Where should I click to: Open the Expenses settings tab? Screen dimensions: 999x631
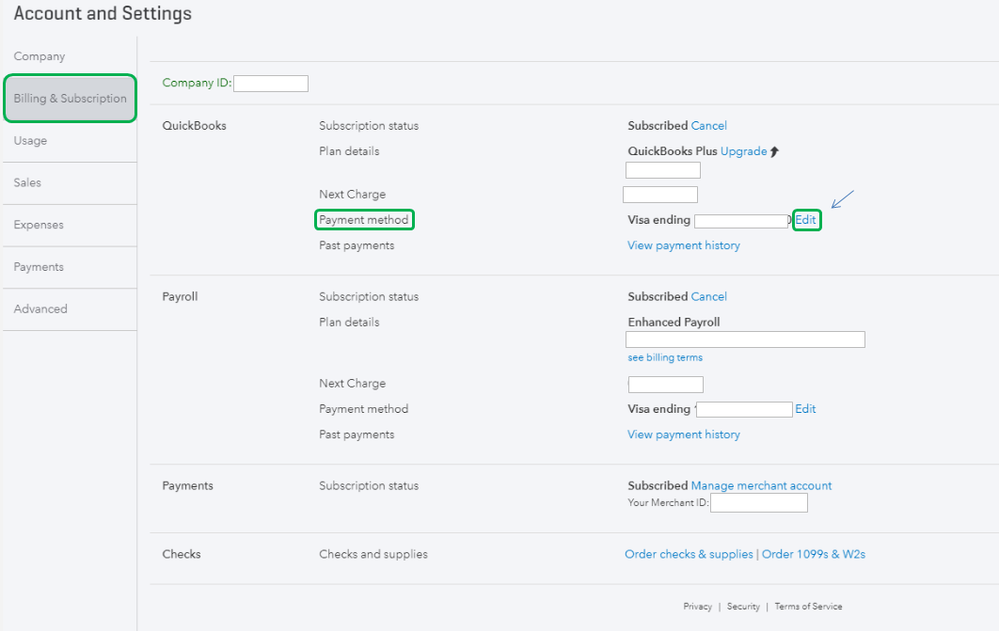(39, 224)
